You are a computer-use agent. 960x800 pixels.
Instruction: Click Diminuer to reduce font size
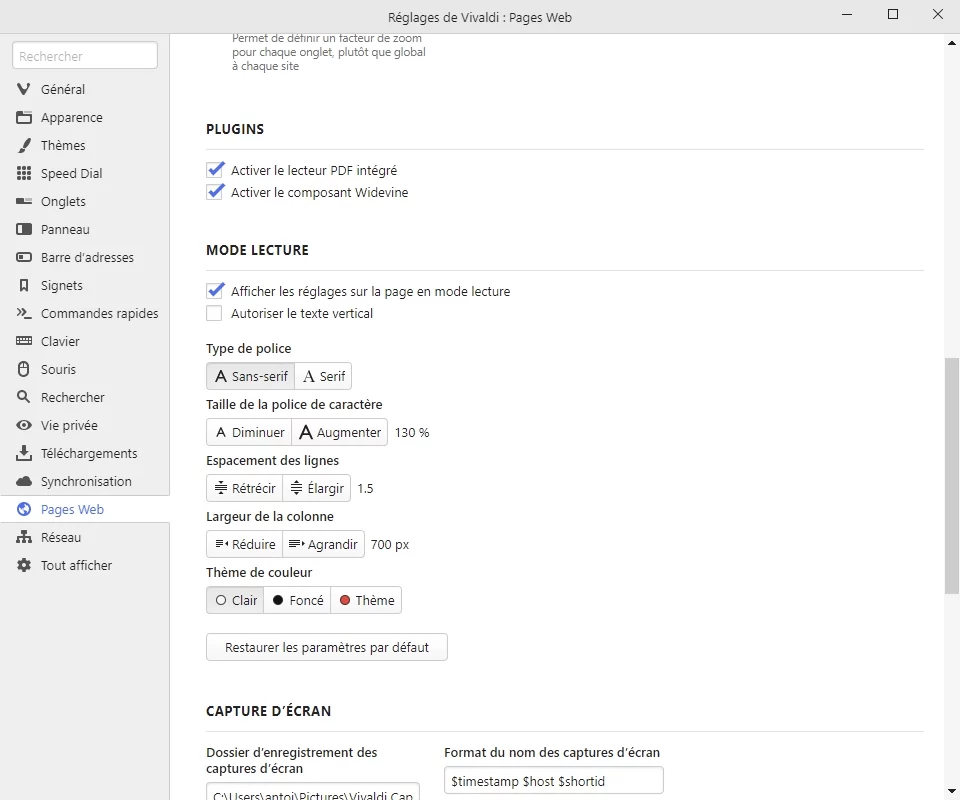(x=249, y=432)
